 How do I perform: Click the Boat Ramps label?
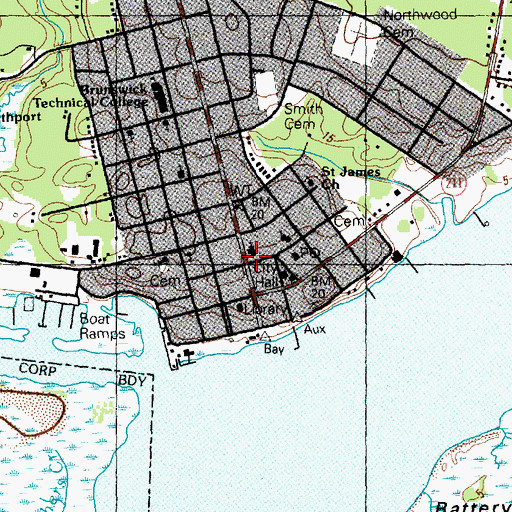tap(102, 326)
